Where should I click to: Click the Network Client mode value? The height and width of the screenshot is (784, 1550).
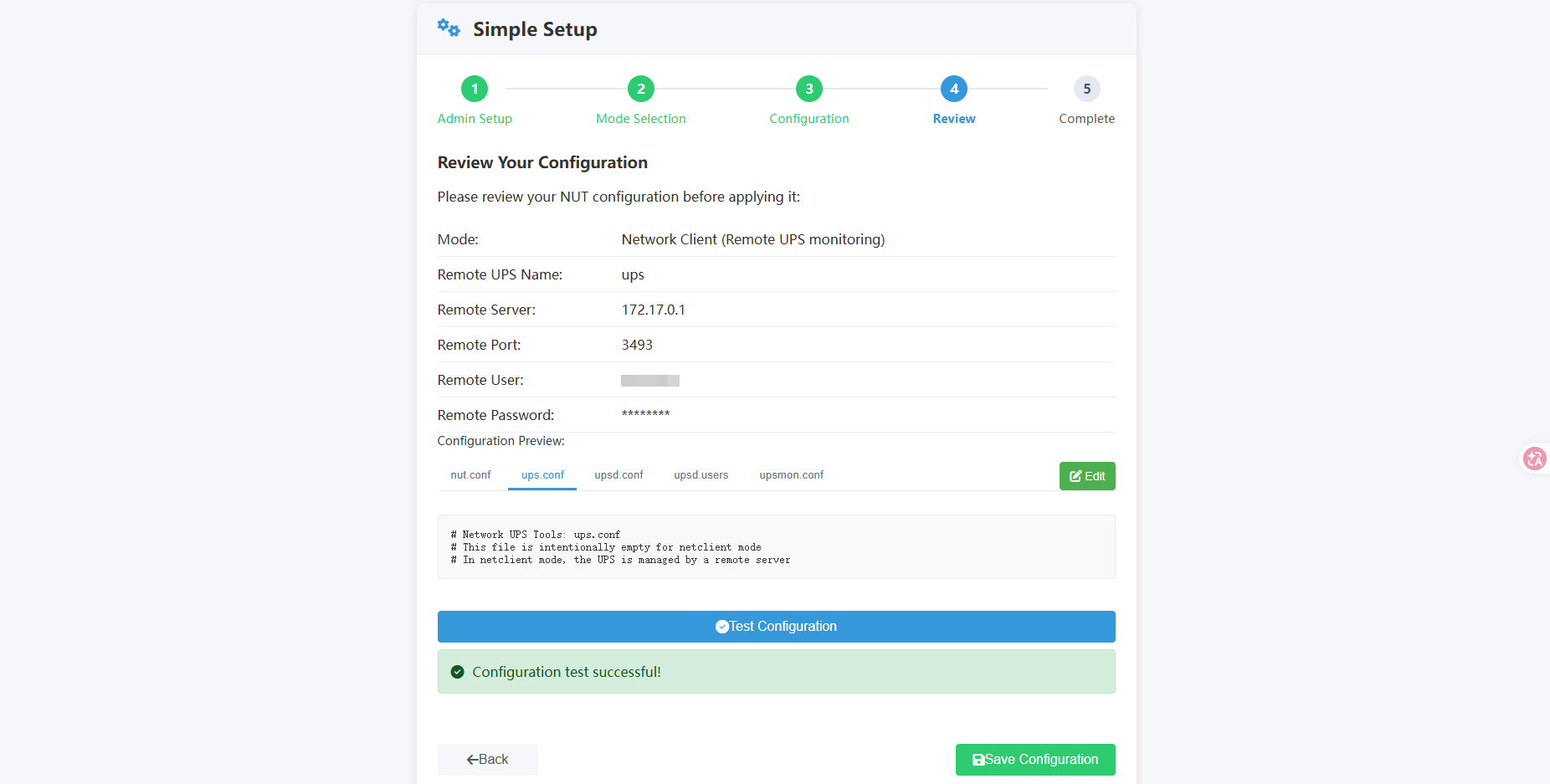pyautogui.click(x=753, y=239)
